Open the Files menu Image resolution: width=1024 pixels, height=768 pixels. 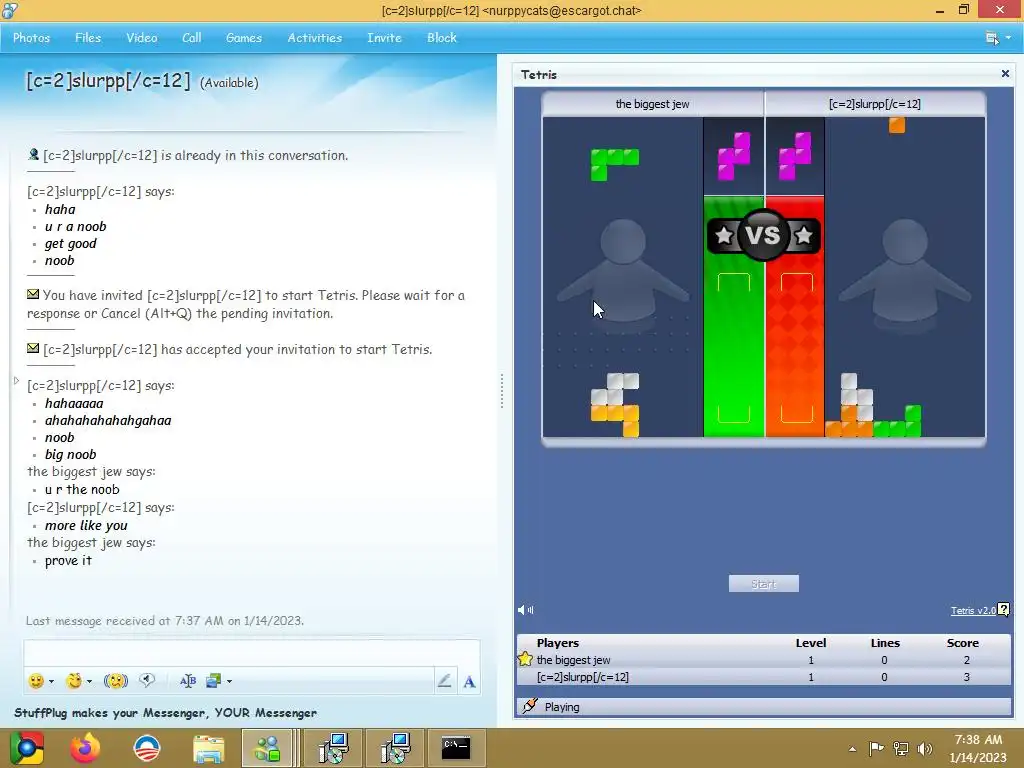point(88,38)
